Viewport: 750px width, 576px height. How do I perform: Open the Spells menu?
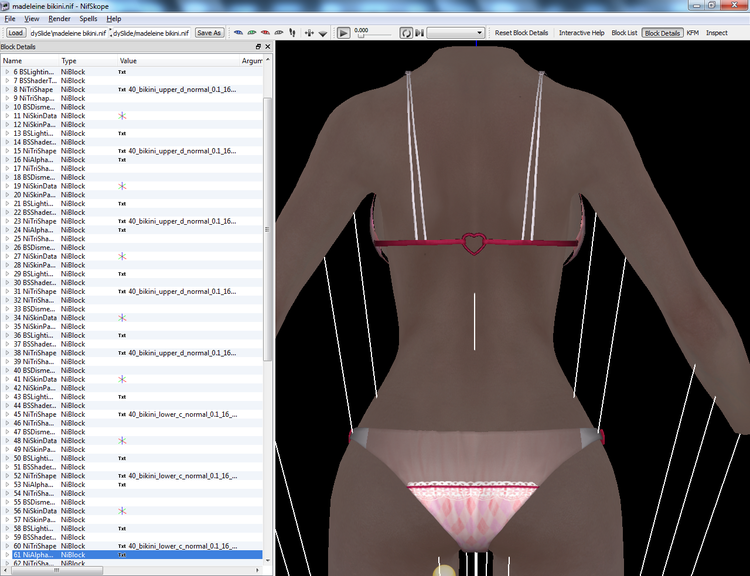(88, 19)
